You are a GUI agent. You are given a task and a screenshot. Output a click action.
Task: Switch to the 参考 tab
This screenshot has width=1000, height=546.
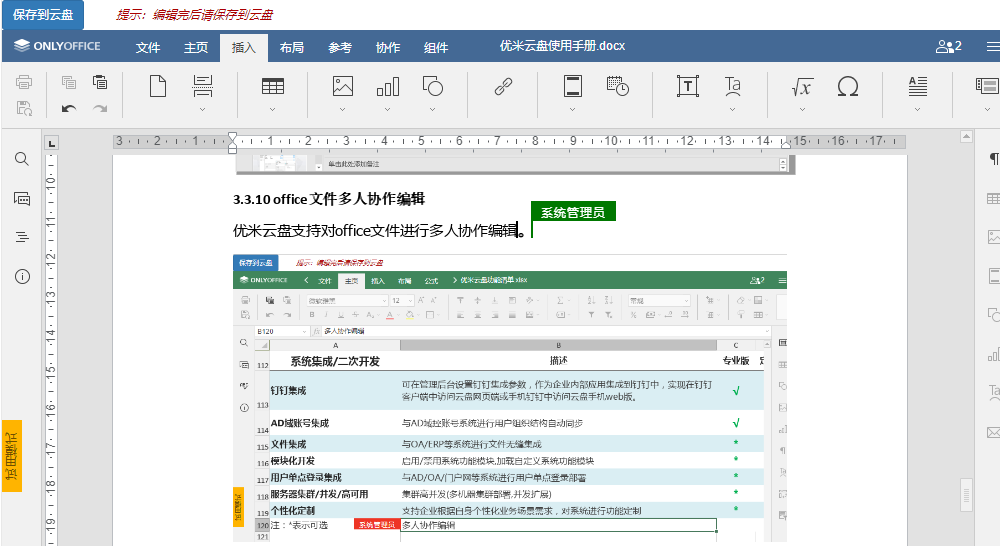(340, 47)
